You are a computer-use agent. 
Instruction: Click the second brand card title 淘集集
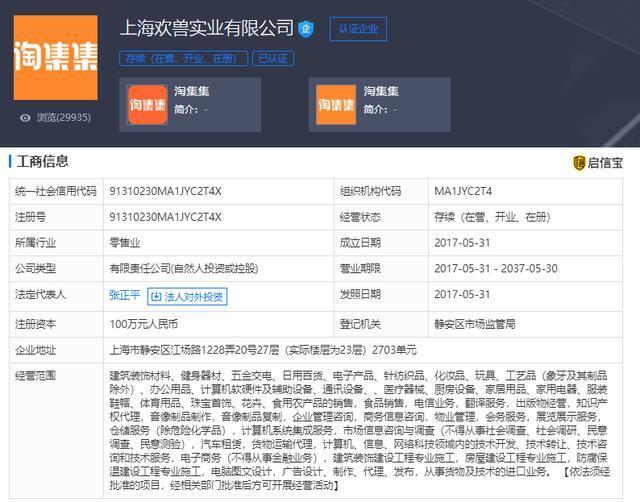point(381,91)
